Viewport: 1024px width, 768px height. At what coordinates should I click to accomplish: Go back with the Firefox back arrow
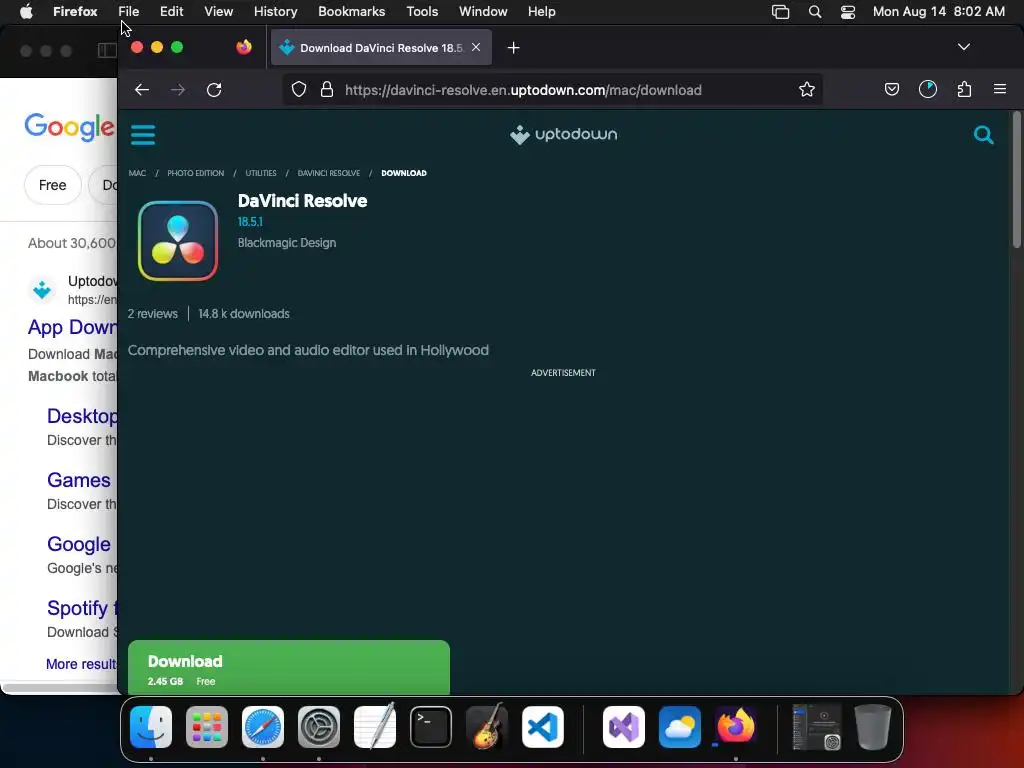pos(142,89)
